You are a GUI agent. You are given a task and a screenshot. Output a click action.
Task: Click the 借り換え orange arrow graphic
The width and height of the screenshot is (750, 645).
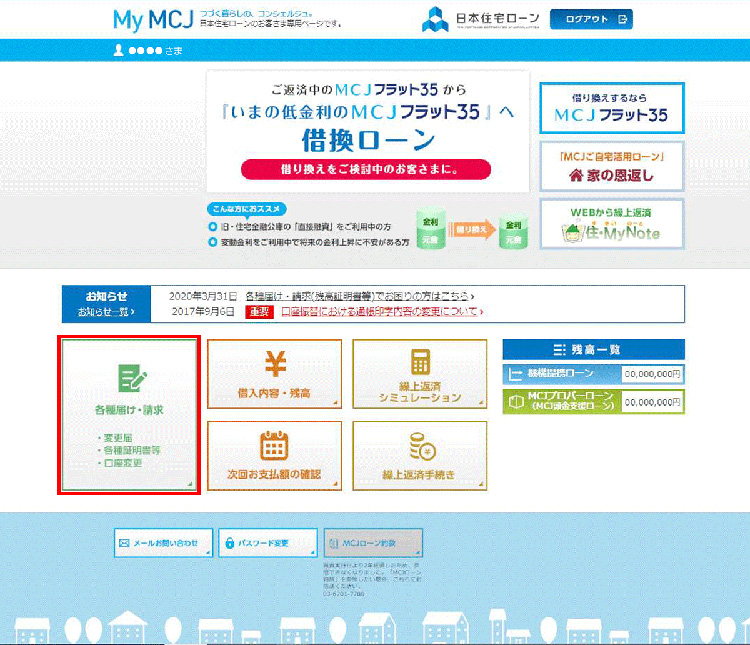click(x=472, y=230)
